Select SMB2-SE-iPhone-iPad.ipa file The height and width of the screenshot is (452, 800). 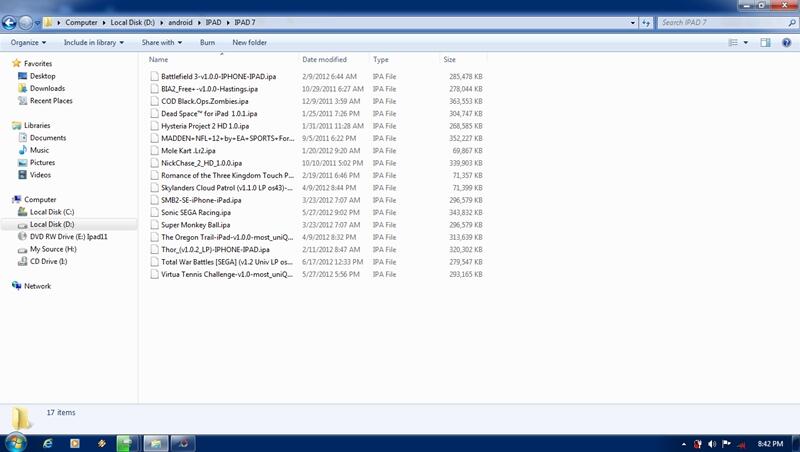201,200
